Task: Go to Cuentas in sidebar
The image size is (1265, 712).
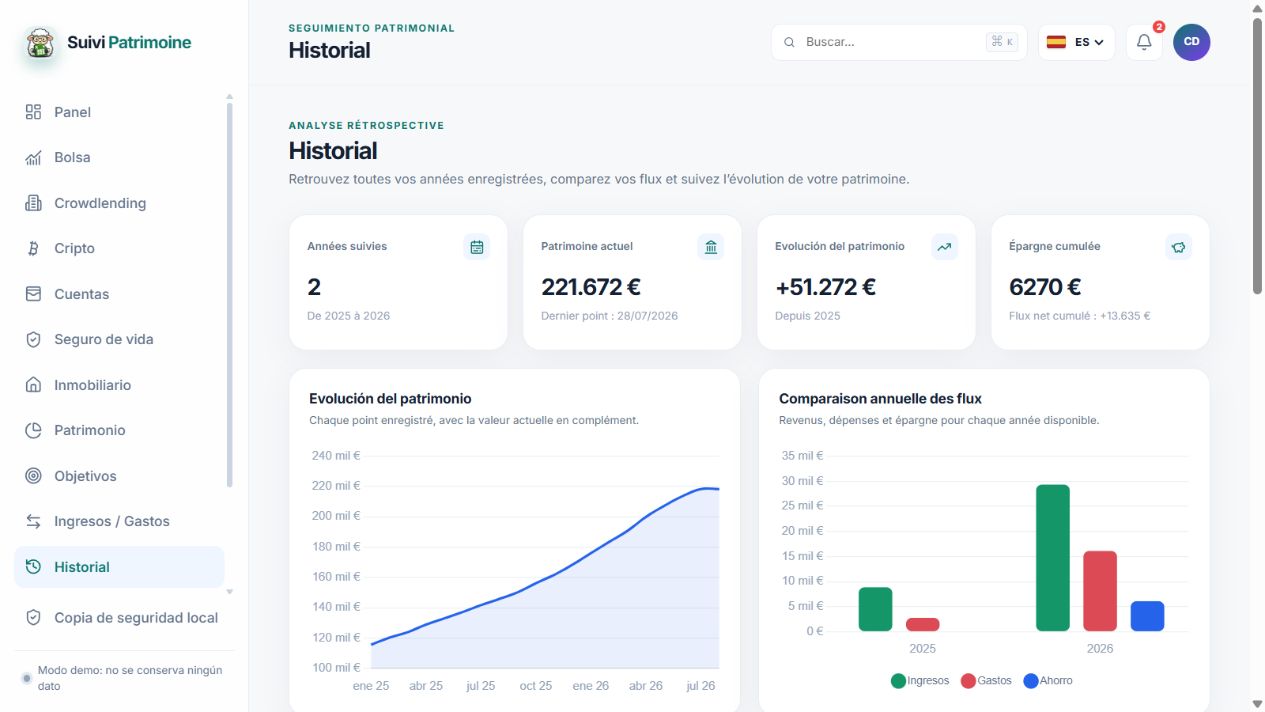Action: 119,294
